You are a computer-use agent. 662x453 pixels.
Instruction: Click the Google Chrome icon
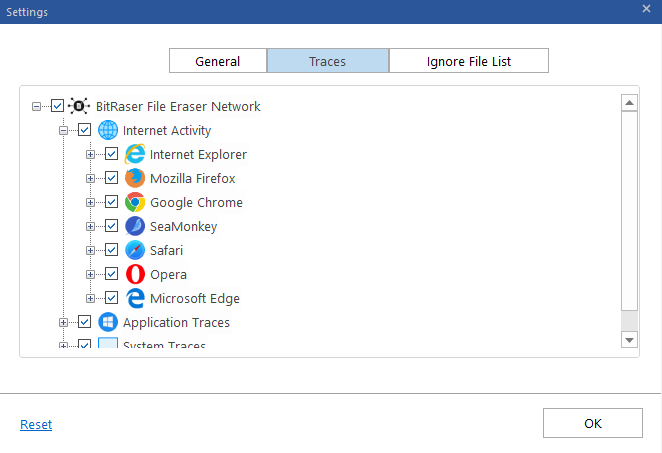pyautogui.click(x=135, y=202)
